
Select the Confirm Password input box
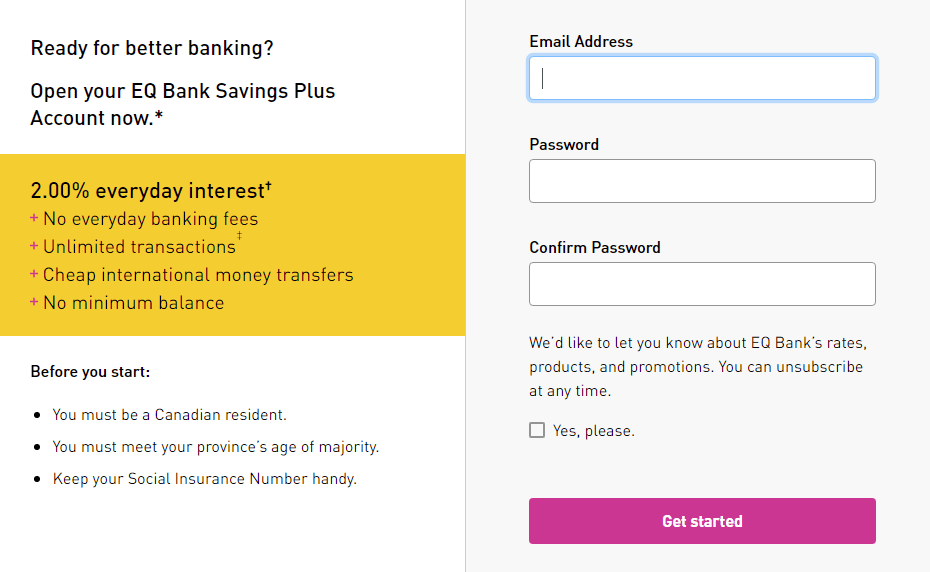click(702, 284)
